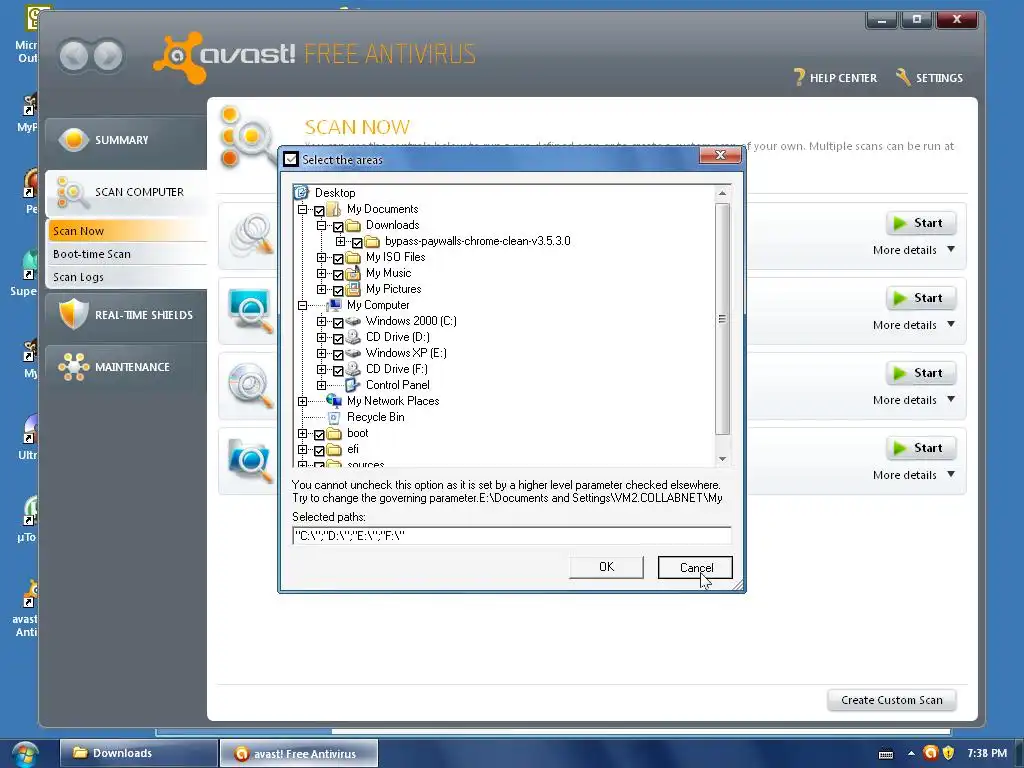Start the first scan in the list
Screen dimensions: 1024x768
(x=921, y=223)
